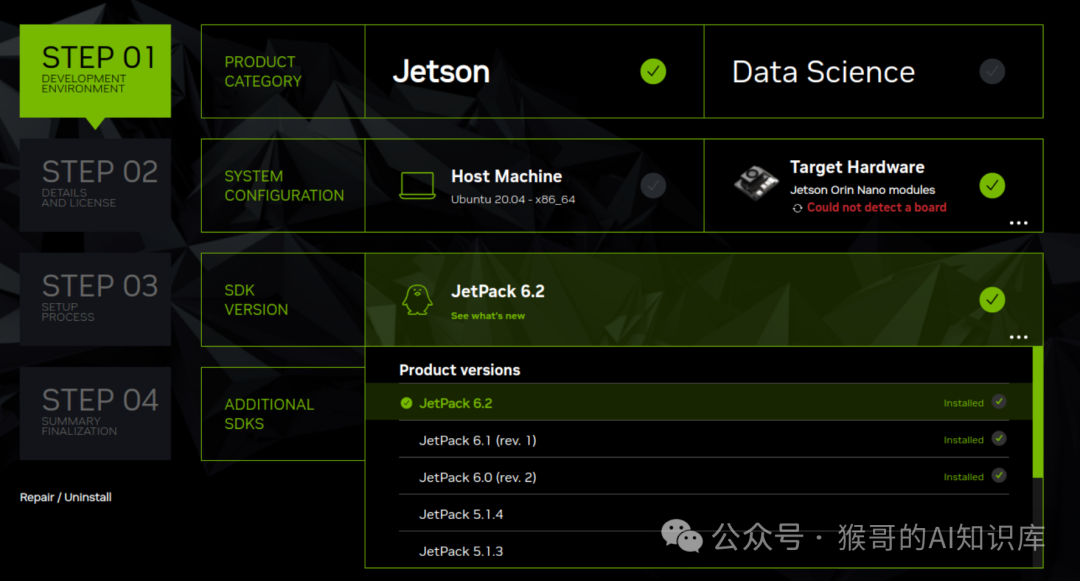
Task: Select JetPack 6.2 in product versions
Action: coord(699,403)
